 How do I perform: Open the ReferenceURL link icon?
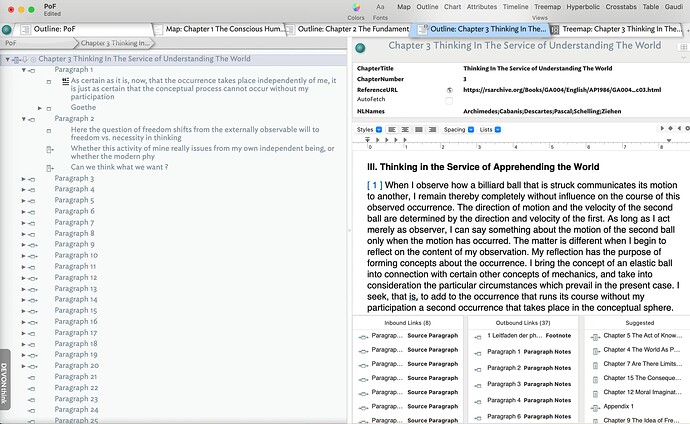449,90
